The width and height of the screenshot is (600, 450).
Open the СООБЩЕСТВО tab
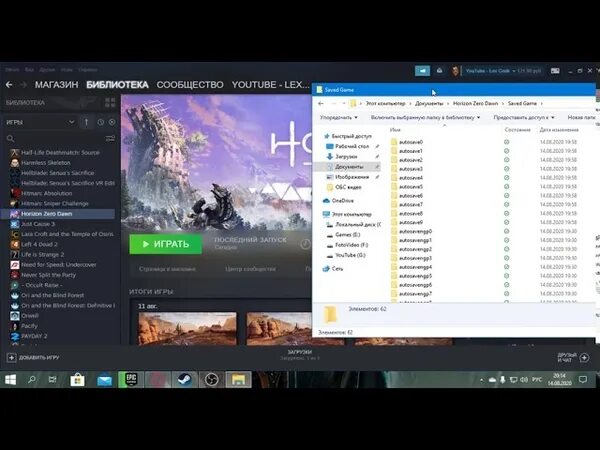click(x=190, y=85)
